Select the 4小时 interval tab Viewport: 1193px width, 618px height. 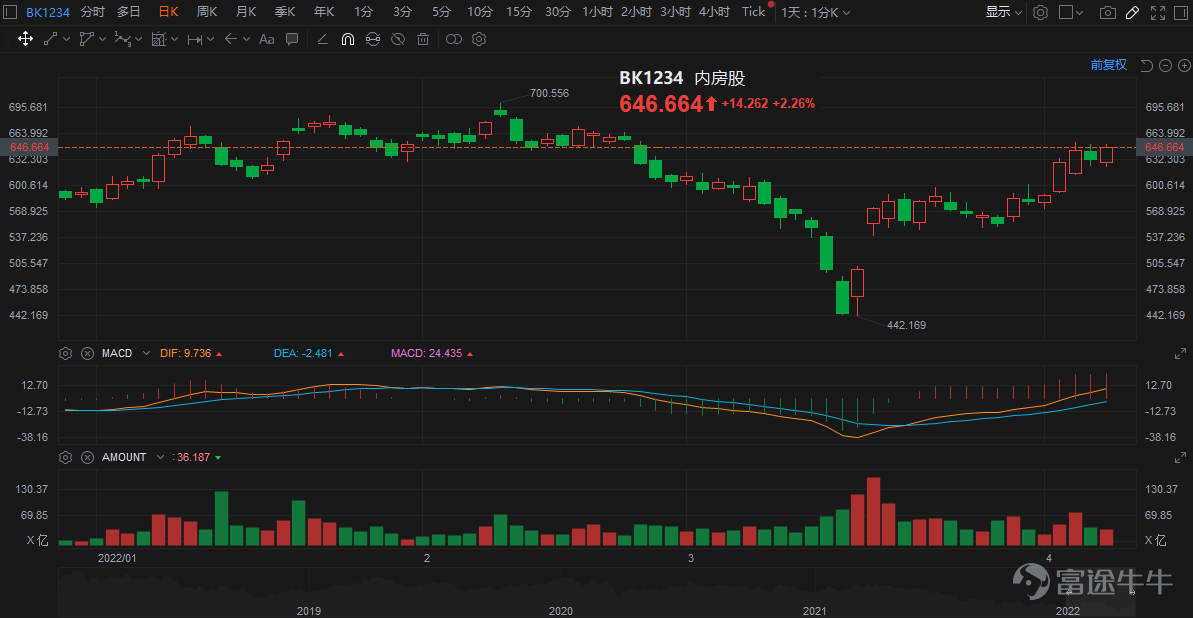(714, 11)
